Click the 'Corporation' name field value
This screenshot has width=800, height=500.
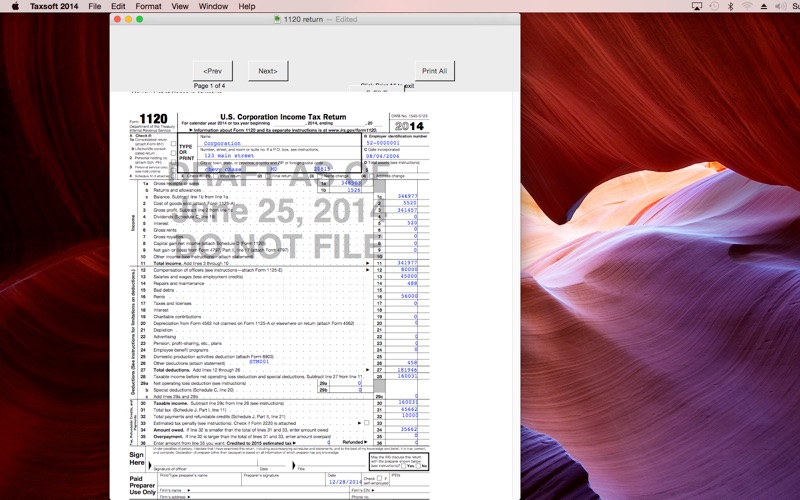222,143
